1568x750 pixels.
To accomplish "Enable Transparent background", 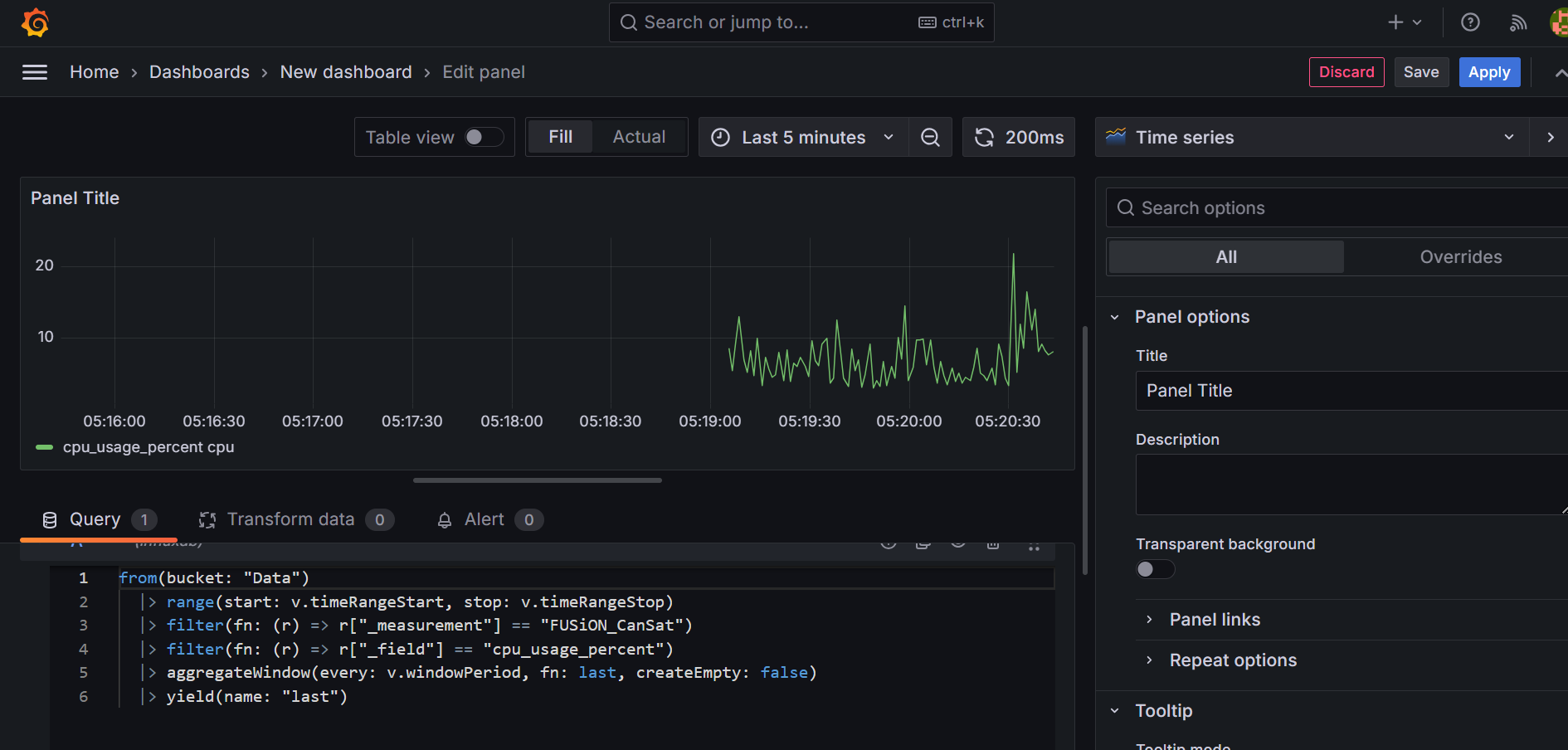I will click(1154, 569).
